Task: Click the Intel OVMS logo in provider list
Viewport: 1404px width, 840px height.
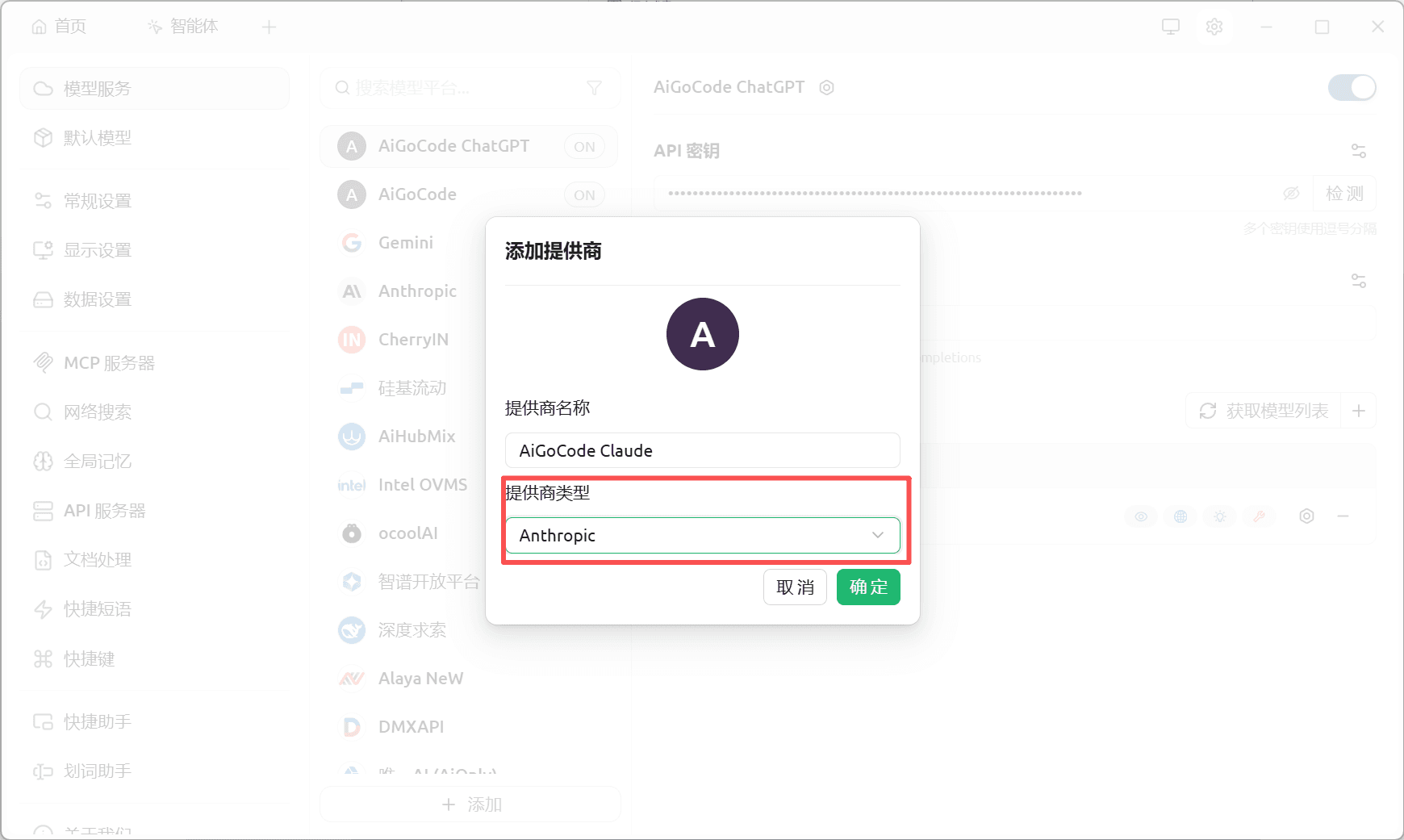Action: 352,485
